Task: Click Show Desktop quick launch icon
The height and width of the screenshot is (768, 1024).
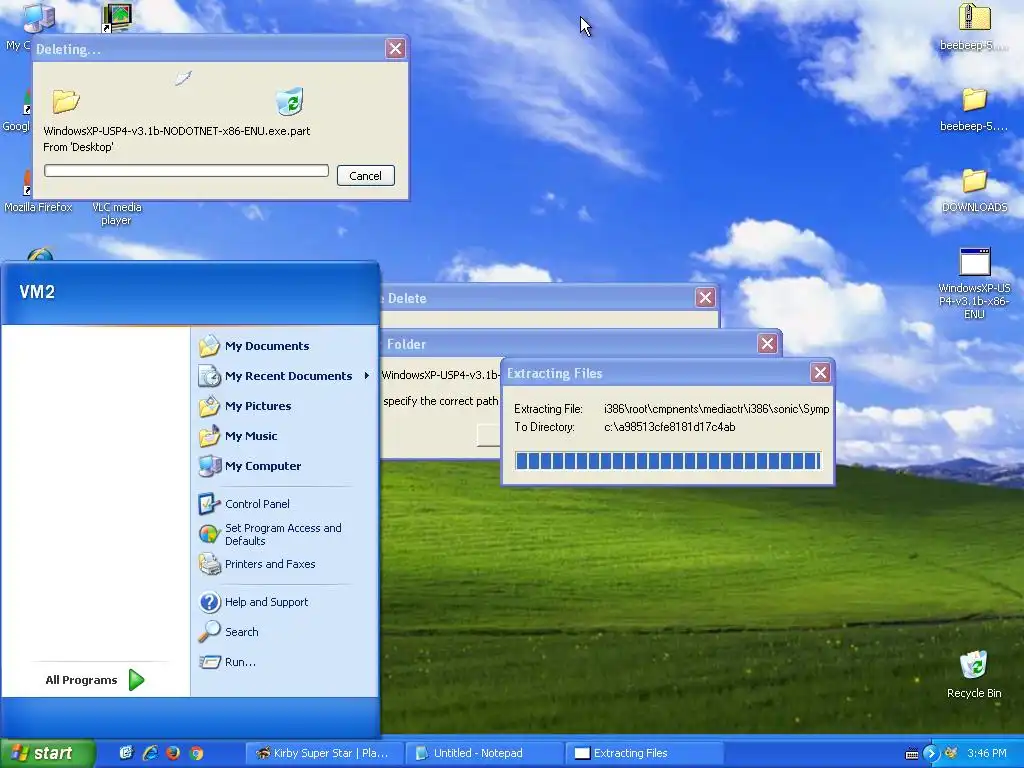Action: [x=126, y=753]
